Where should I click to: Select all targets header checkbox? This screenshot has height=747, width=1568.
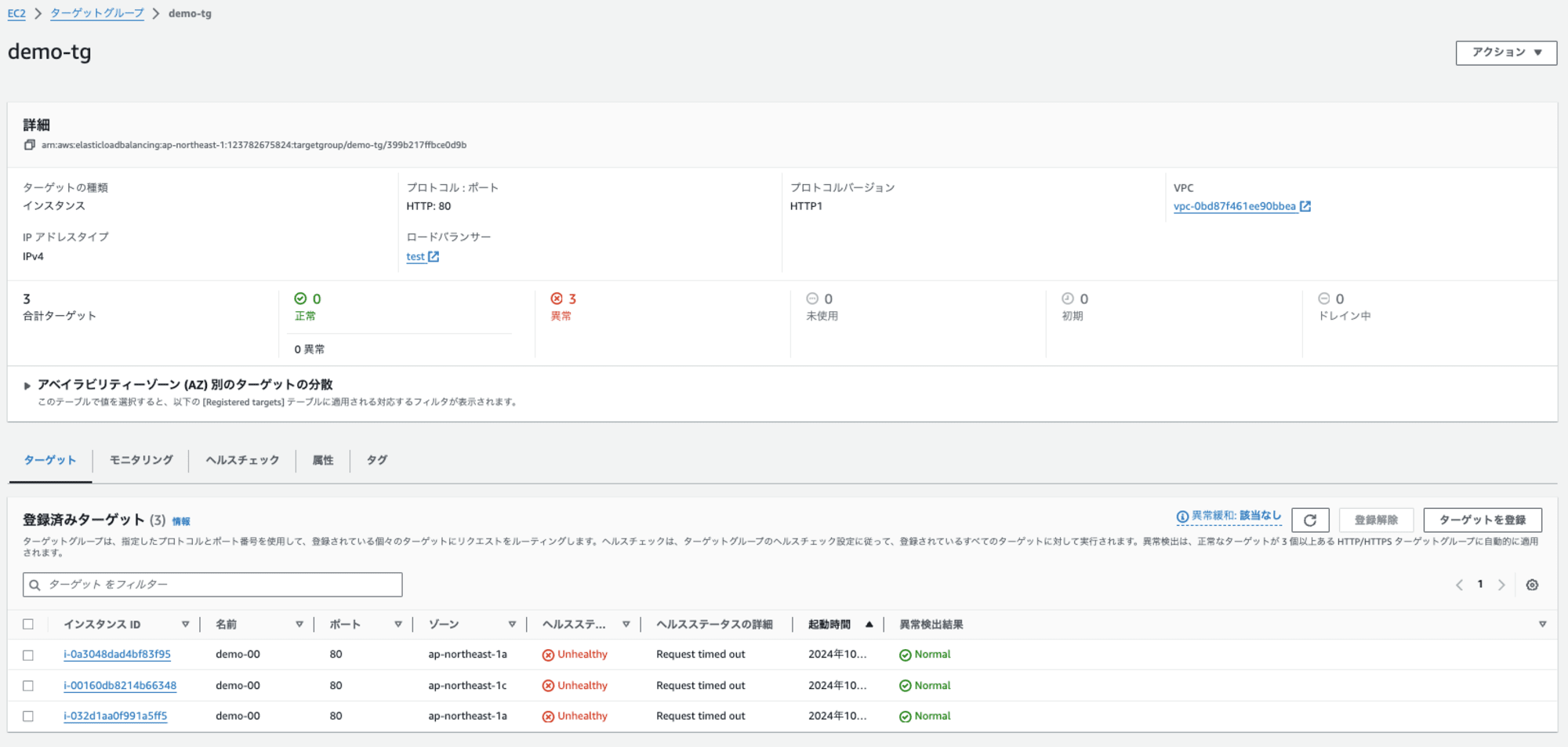tap(28, 625)
